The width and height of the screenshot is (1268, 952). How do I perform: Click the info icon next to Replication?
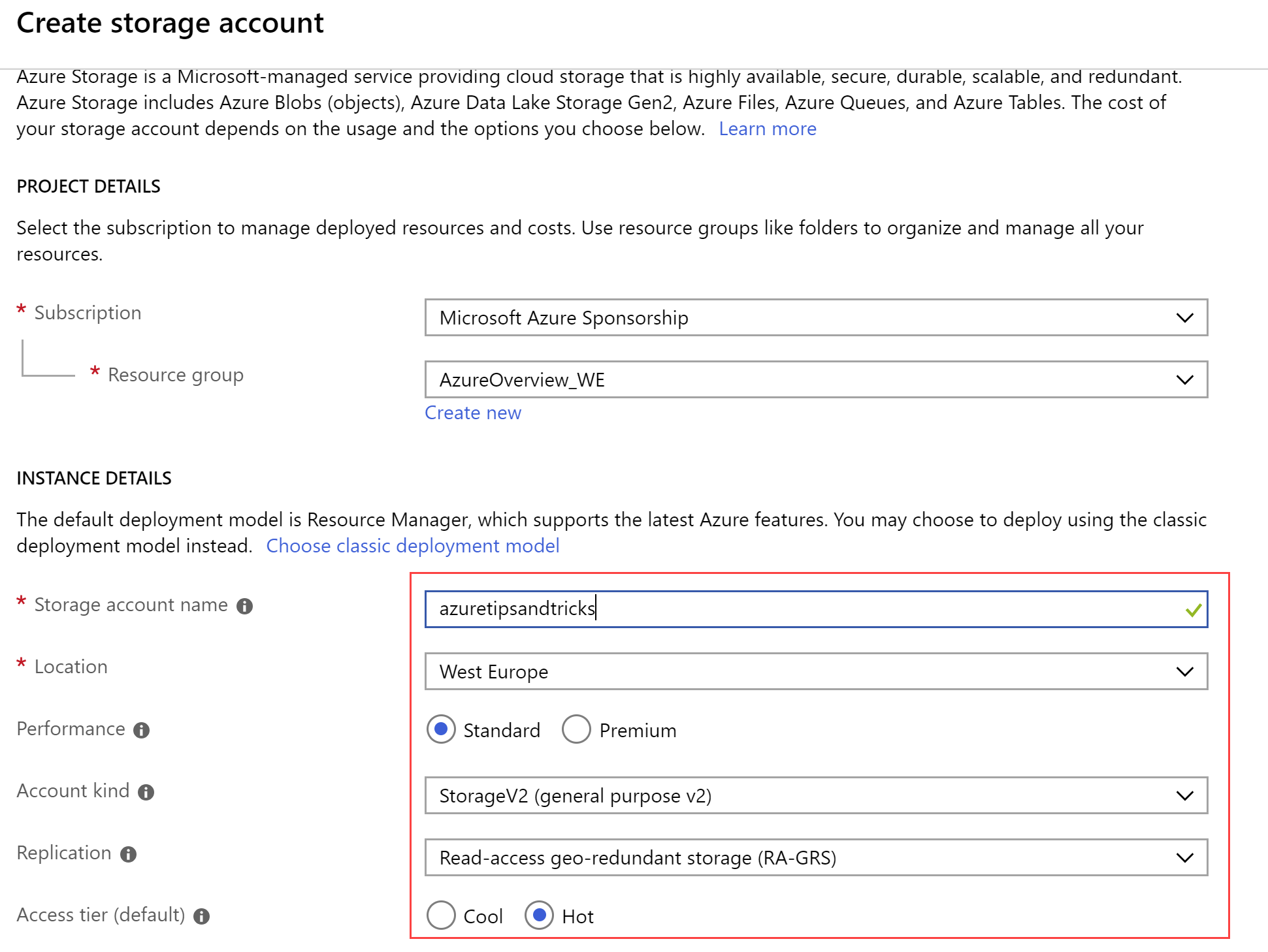point(128,854)
